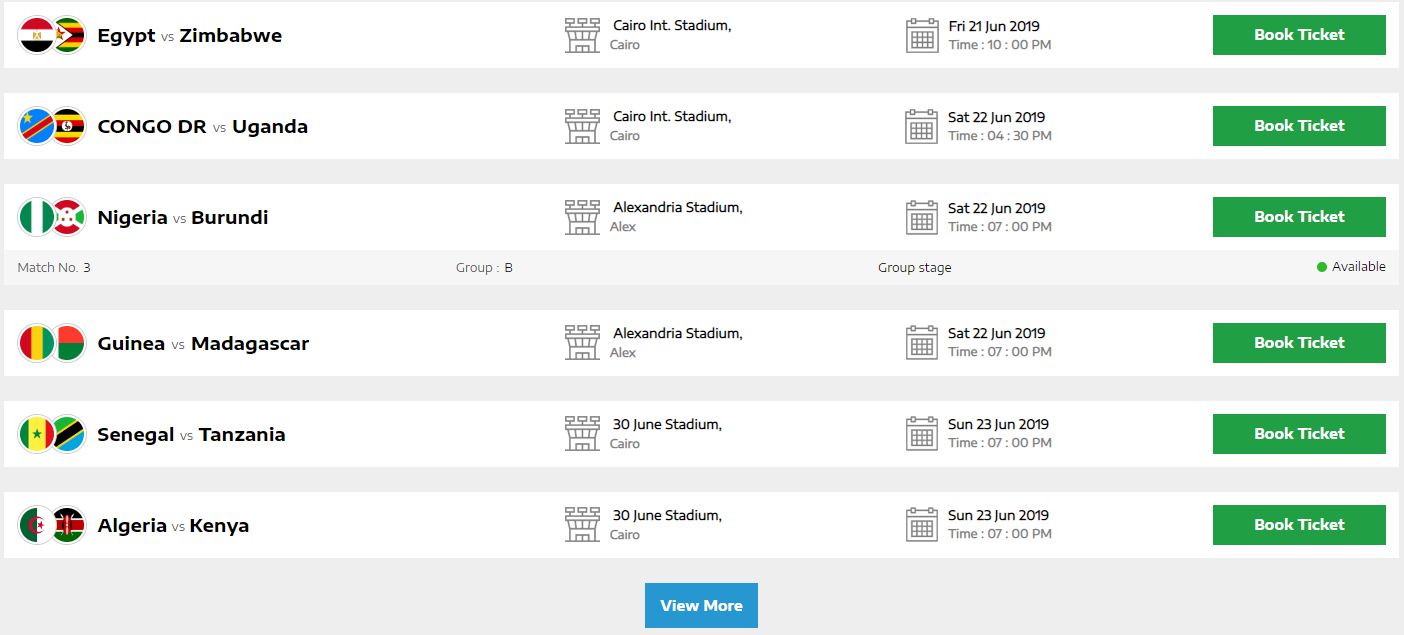Book ticket for Senegal vs Tanzania
This screenshot has height=635, width=1404.
point(1298,434)
